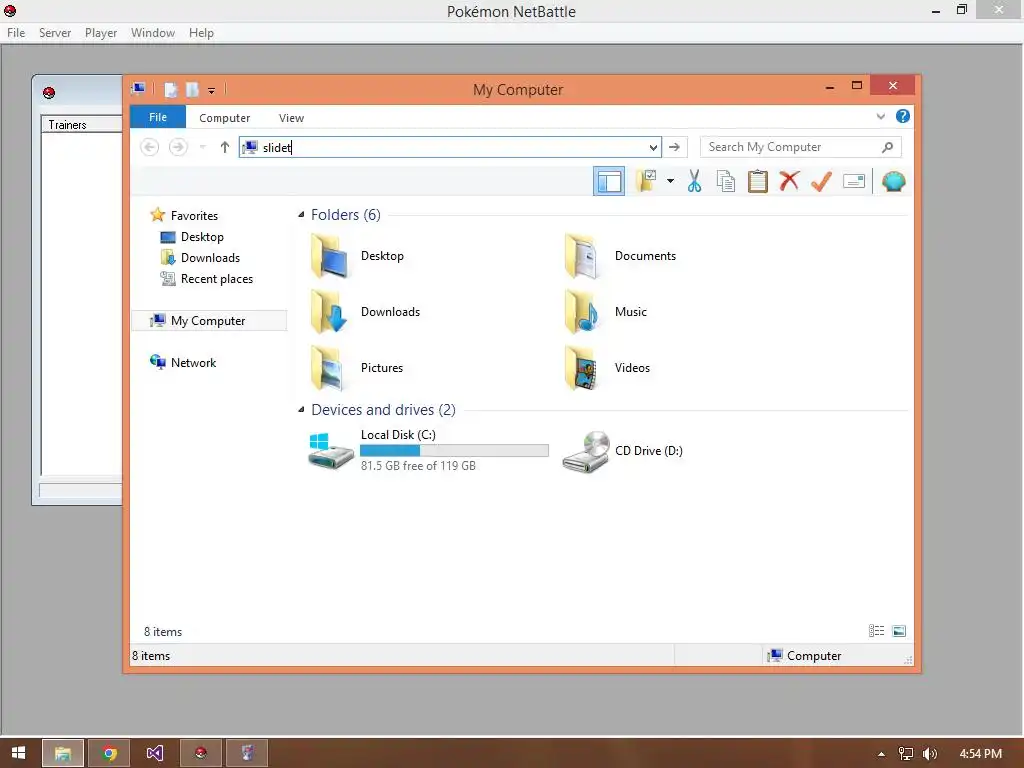Click the blue Help question mark icon
The height and width of the screenshot is (768, 1024).
[903, 116]
